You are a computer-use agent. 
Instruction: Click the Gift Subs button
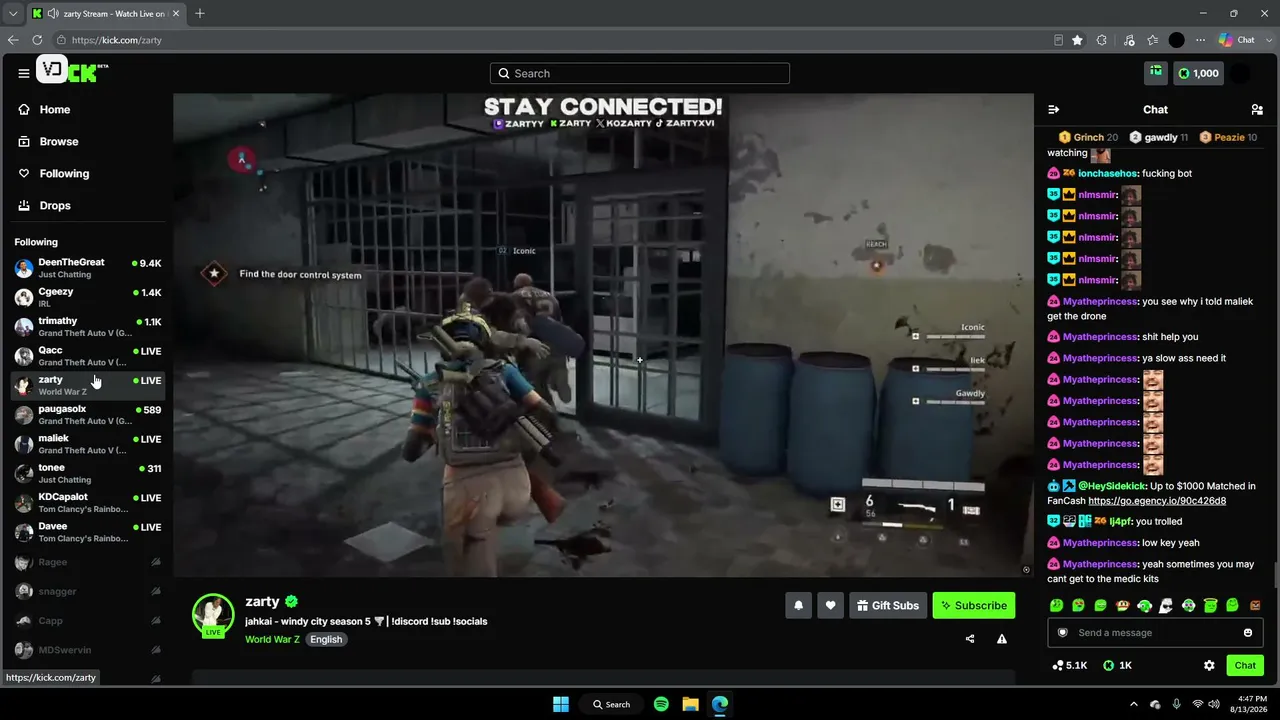click(x=888, y=605)
